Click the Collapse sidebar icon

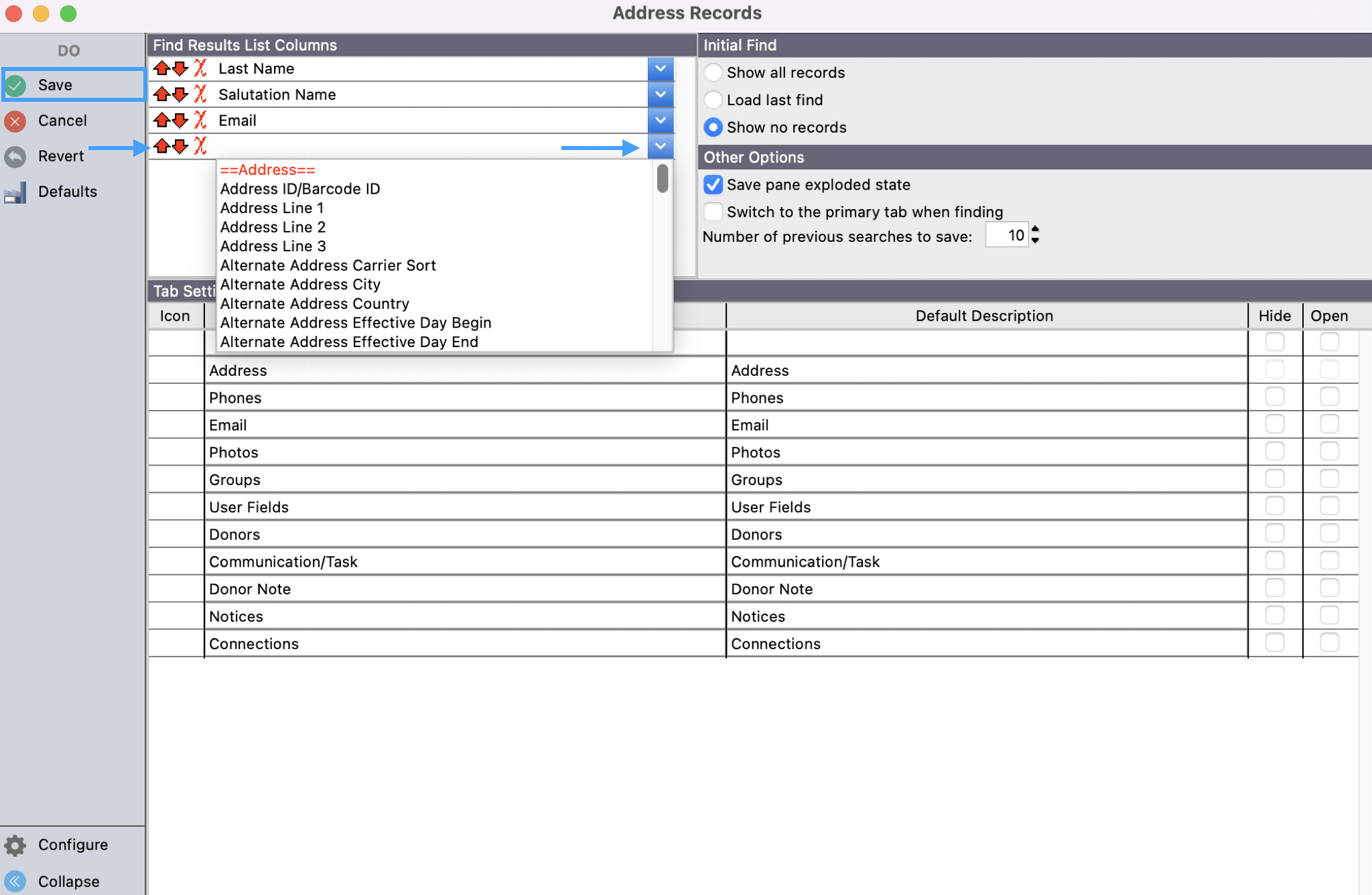[x=15, y=881]
